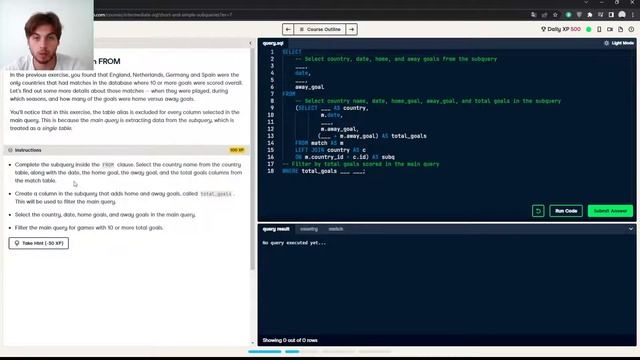Image resolution: width=640 pixels, height=360 pixels.
Task: Toggle the browser side panel icon
Action: tap(611, 15)
